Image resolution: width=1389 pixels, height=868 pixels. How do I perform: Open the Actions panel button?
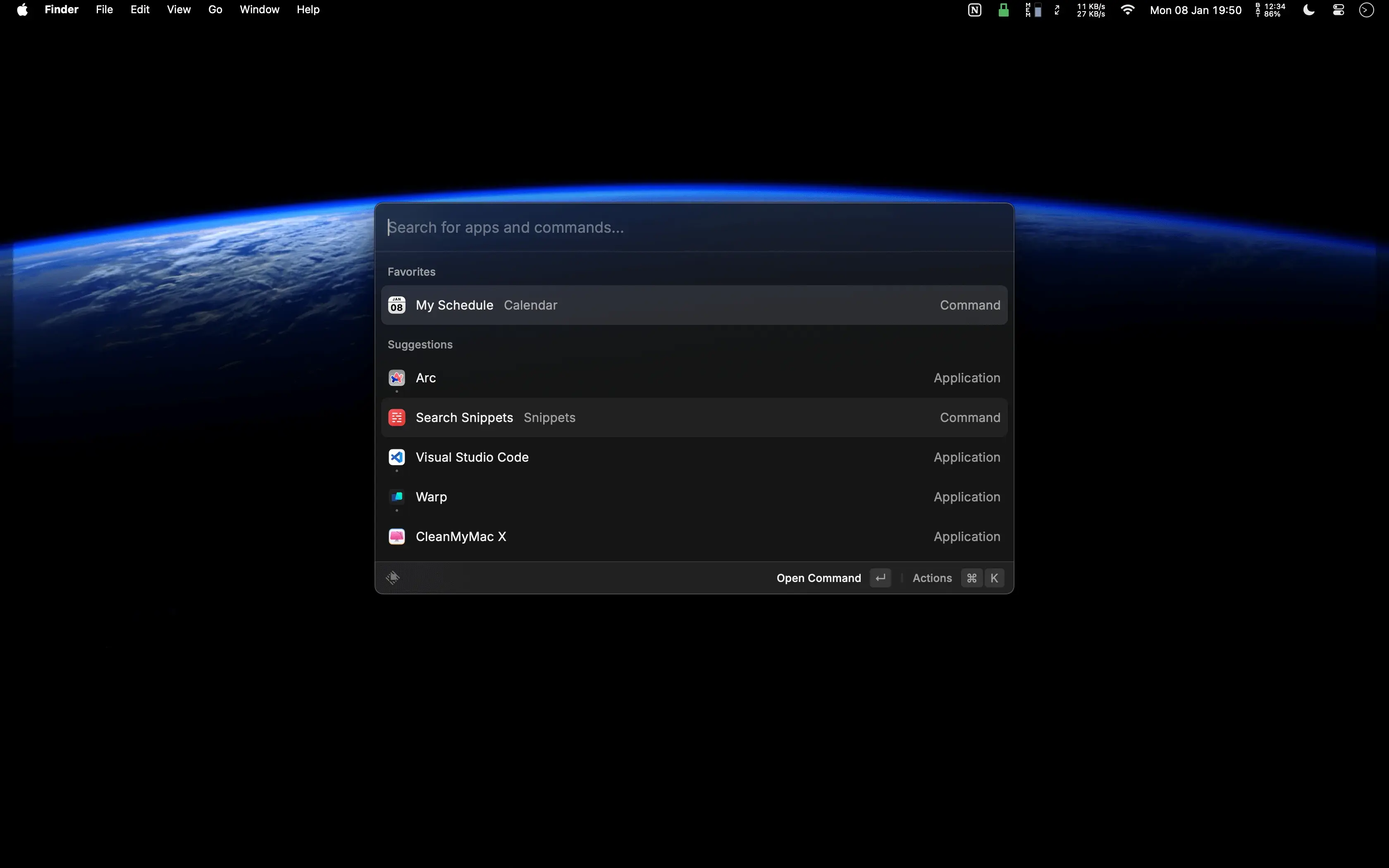(x=931, y=578)
